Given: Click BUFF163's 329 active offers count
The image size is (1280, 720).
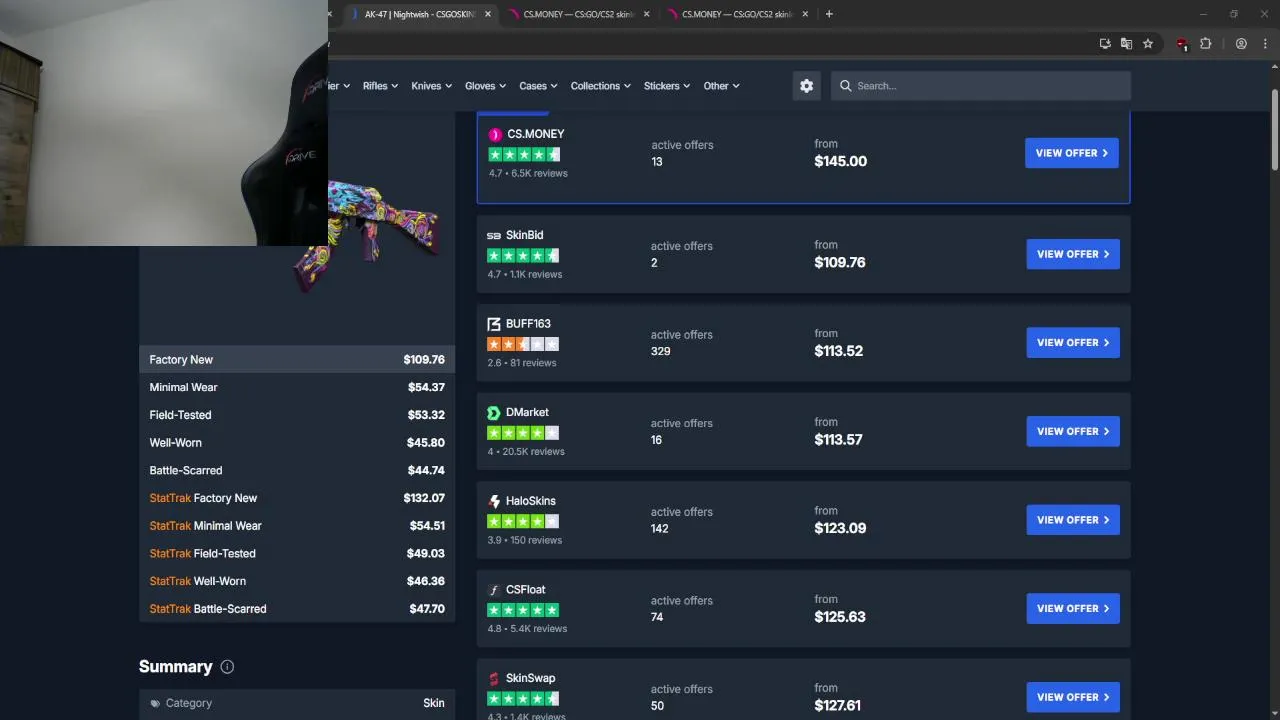Looking at the screenshot, I should tap(660, 351).
